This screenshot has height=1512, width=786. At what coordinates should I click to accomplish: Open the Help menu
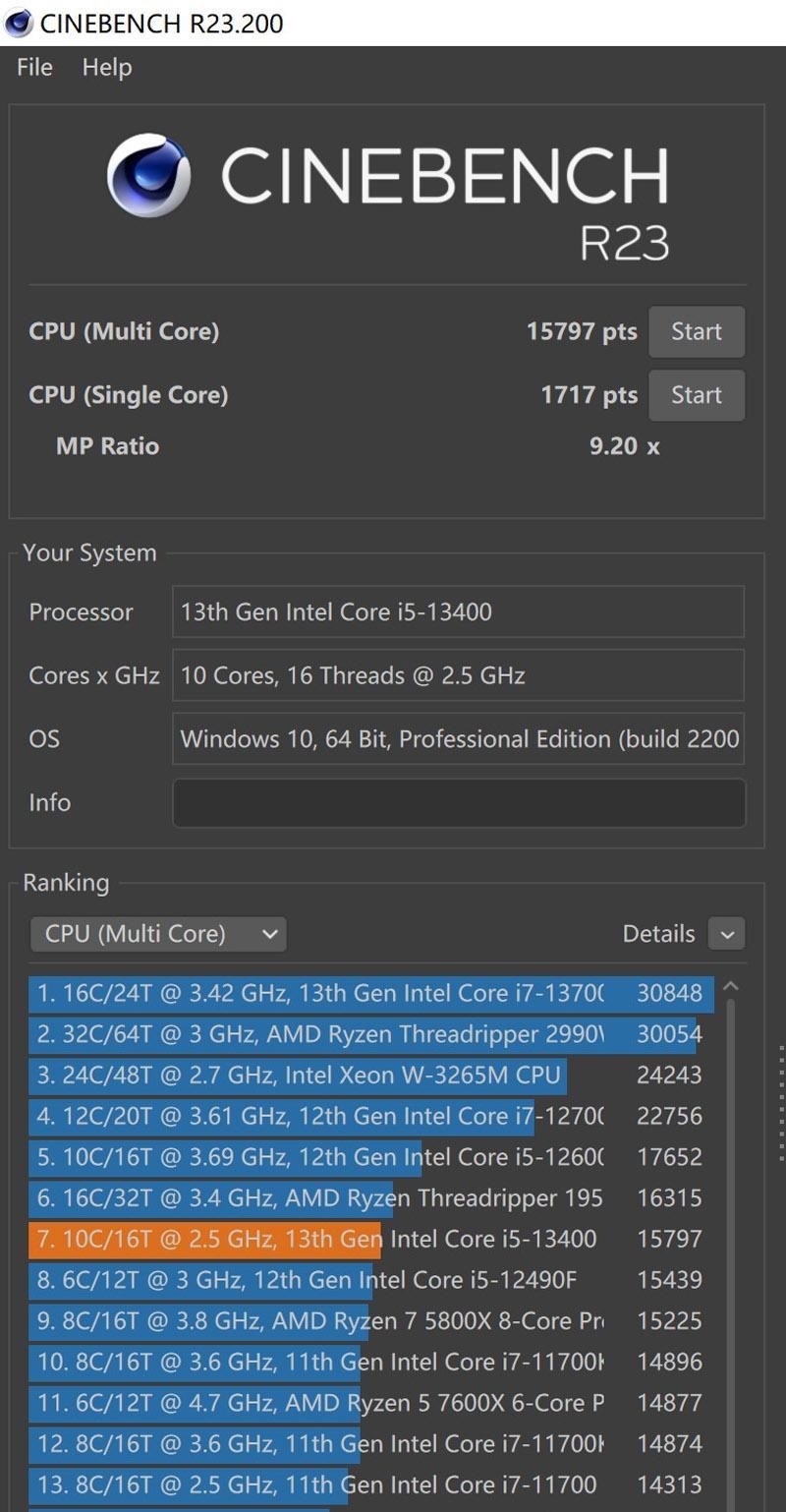(106, 67)
